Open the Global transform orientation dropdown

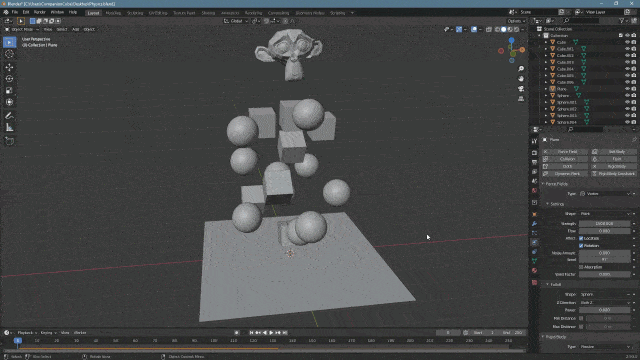coord(236,21)
